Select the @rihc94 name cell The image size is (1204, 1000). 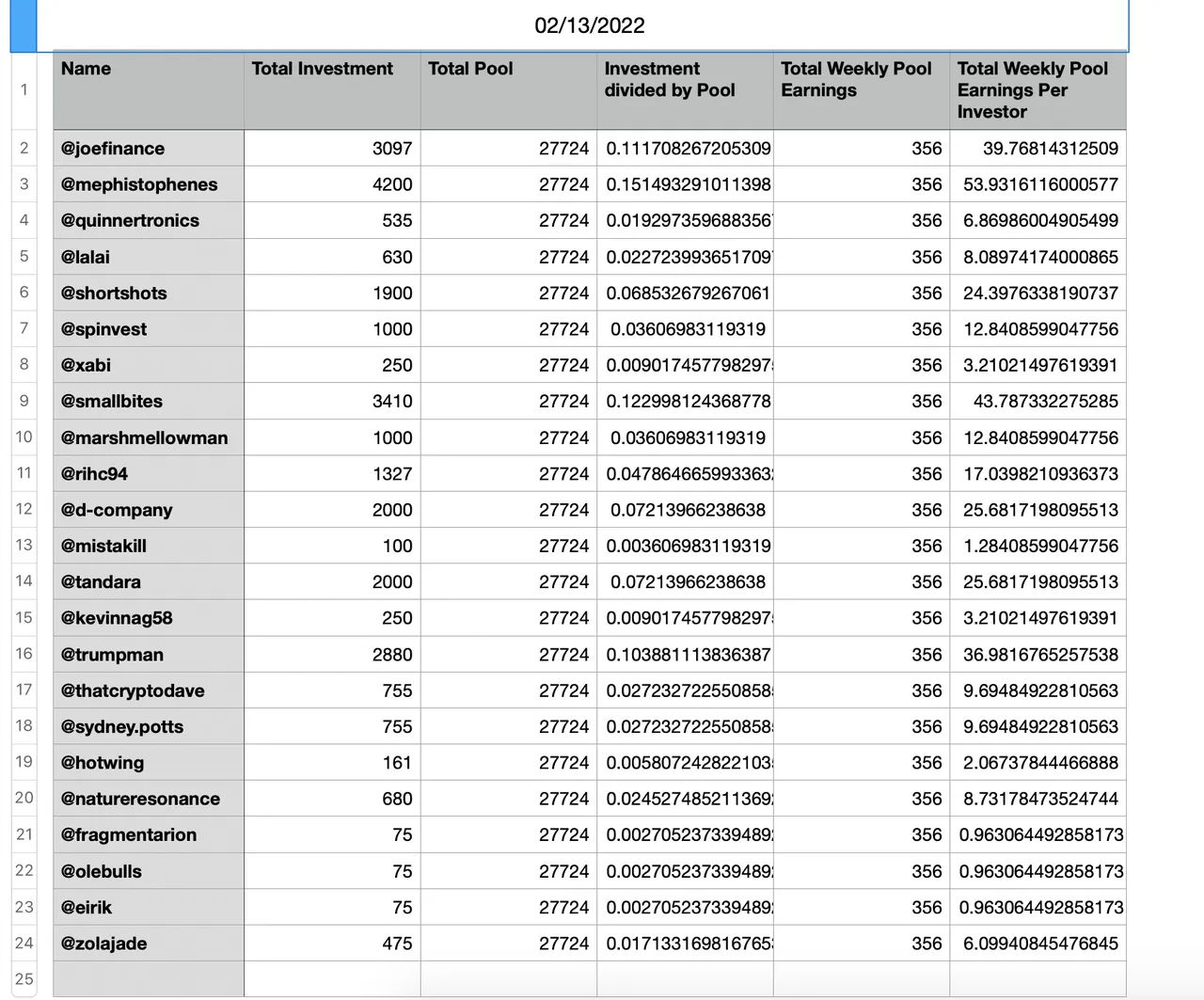click(x=149, y=473)
